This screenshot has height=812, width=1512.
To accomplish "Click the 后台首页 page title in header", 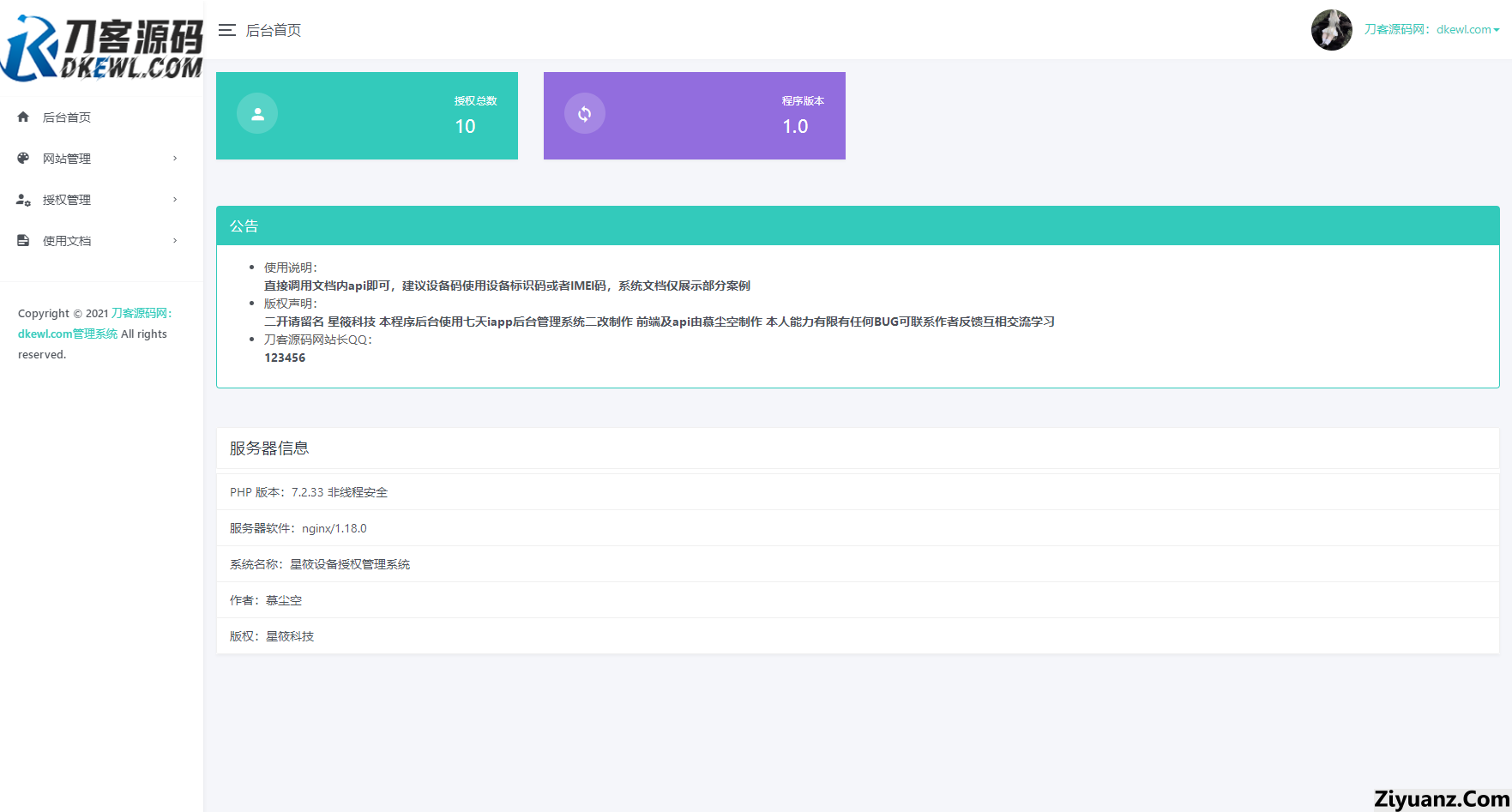I will pyautogui.click(x=274, y=31).
